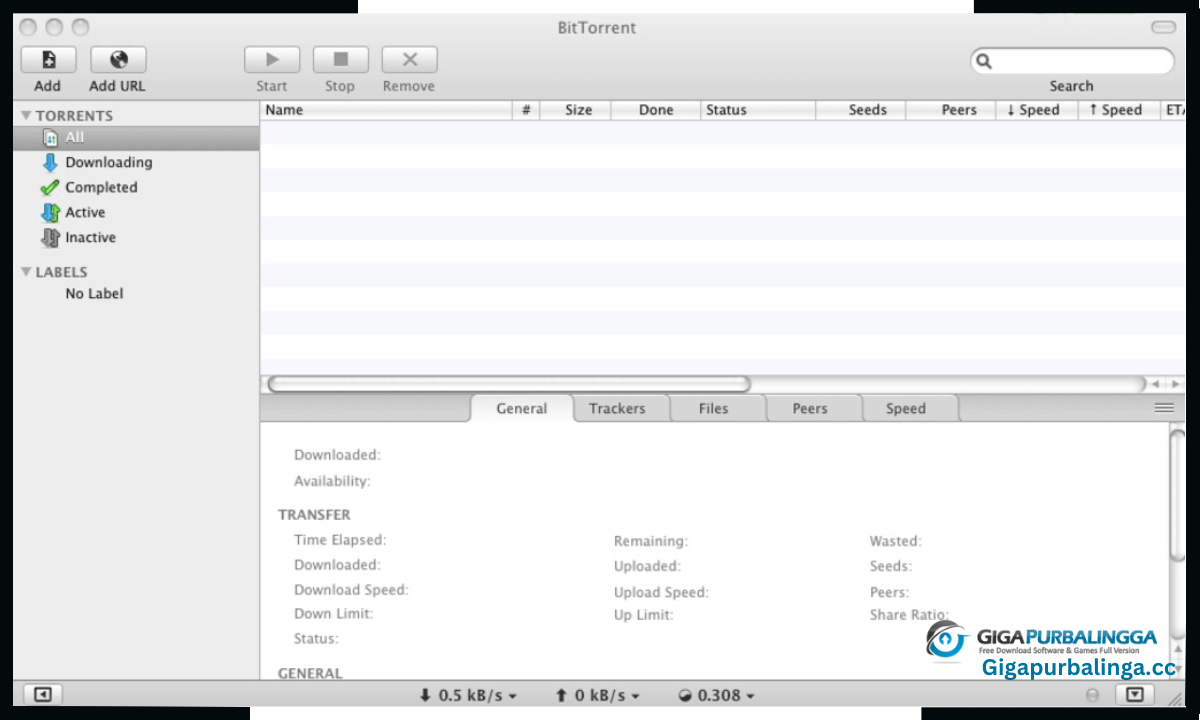Image resolution: width=1200 pixels, height=720 pixels.
Task: Sort by the # column header
Action: pyautogui.click(x=526, y=110)
